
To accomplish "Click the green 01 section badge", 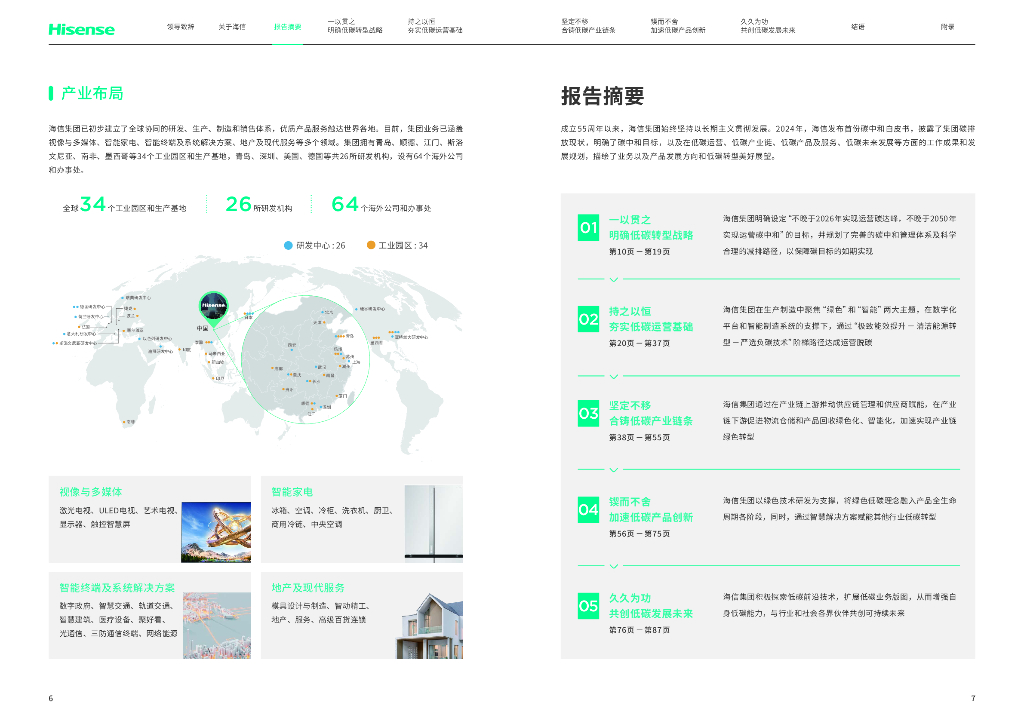I will pos(589,228).
